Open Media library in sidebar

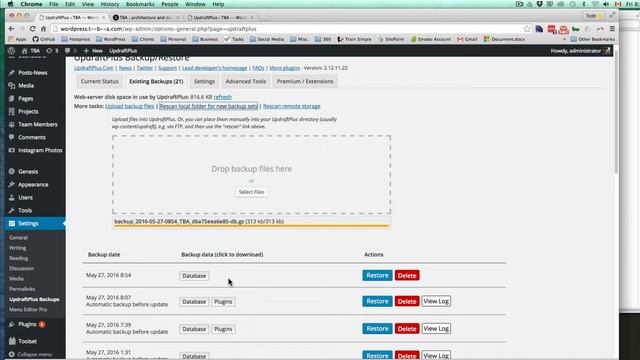[x=26, y=86]
